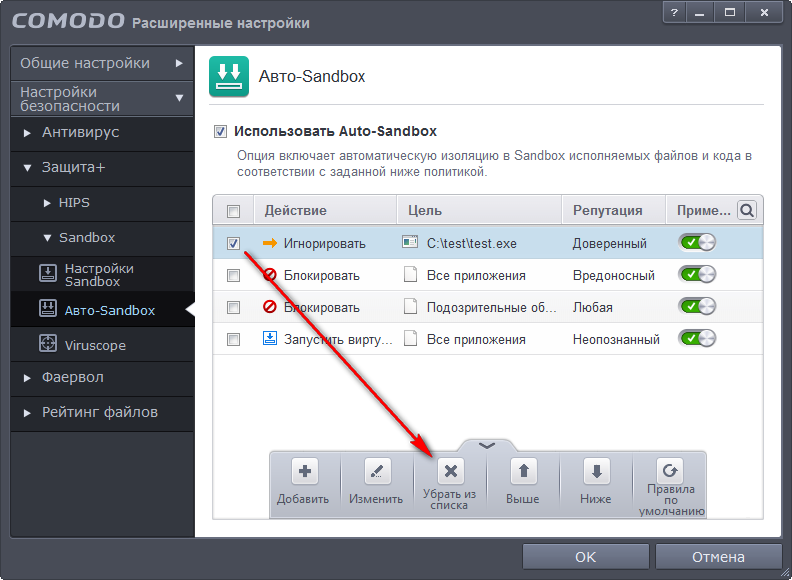Viewport: 792px width, 580px height.
Task: Restore Правила по умолчанию
Action: point(670,471)
